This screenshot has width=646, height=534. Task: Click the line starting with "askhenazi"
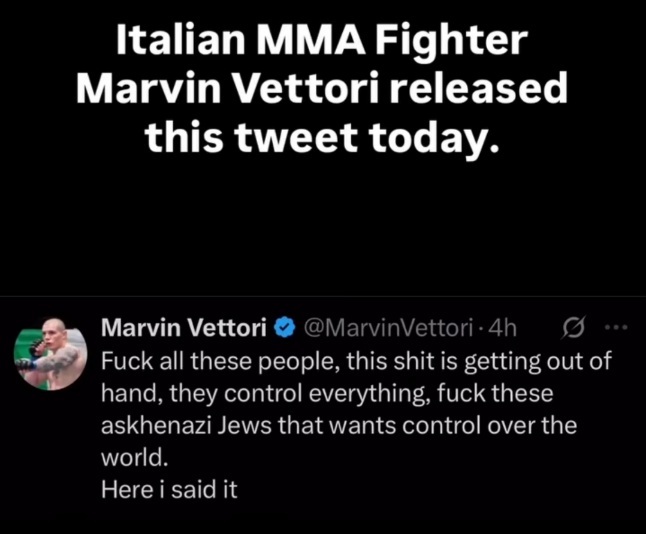pos(340,426)
